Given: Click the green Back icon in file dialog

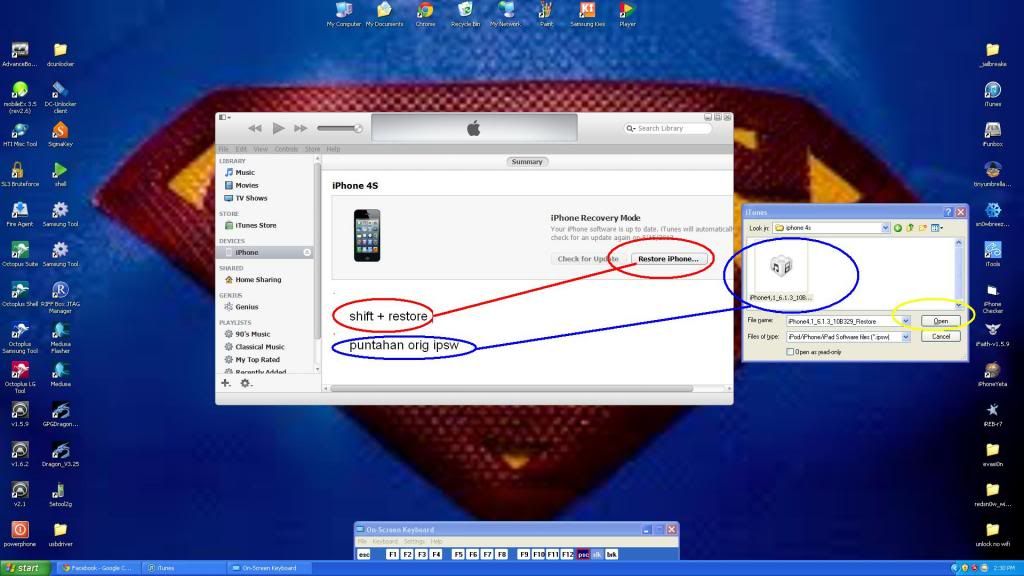Looking at the screenshot, I should point(898,228).
